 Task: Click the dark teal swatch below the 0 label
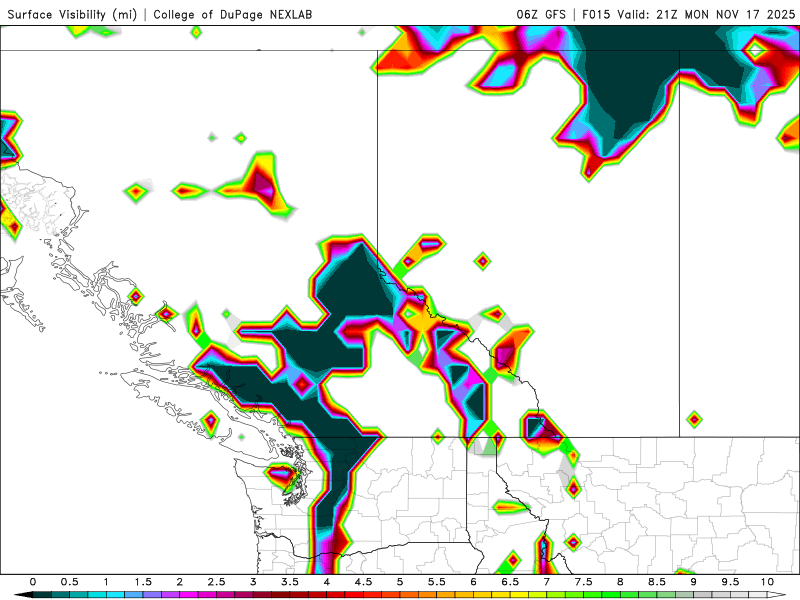42,595
